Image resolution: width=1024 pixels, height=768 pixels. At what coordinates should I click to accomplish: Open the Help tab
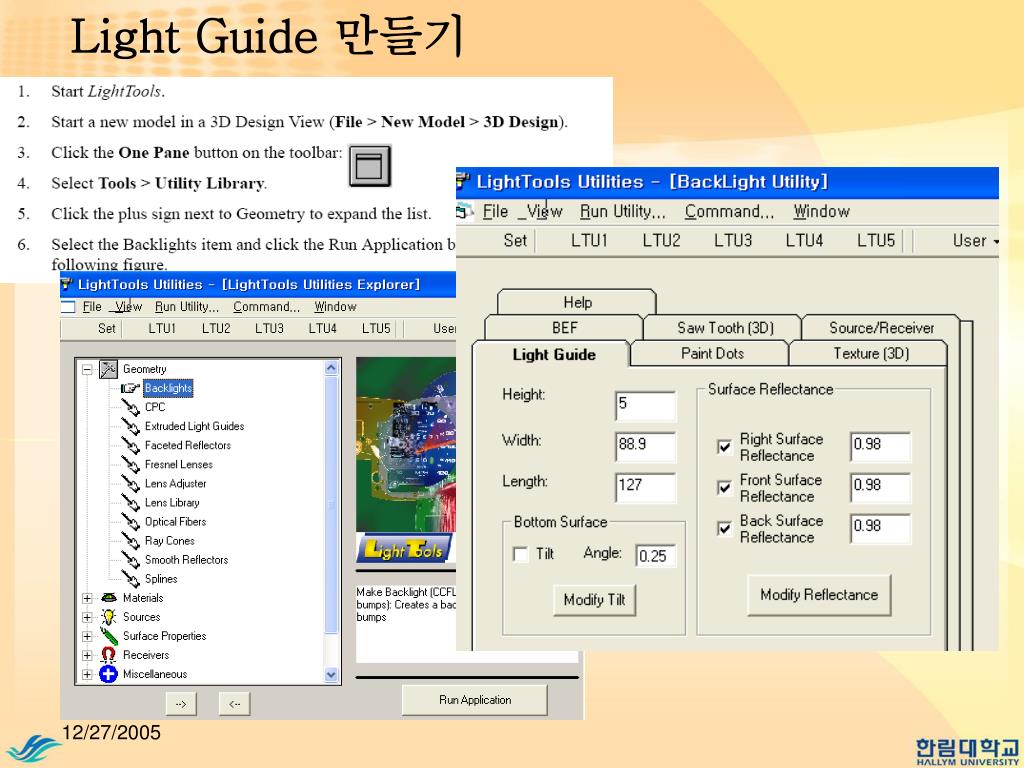(577, 302)
